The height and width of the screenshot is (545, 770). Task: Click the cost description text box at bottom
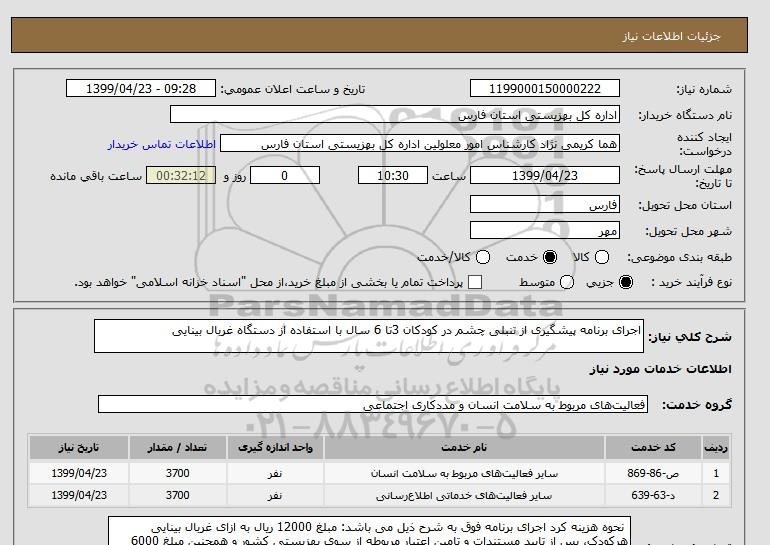[369, 531]
